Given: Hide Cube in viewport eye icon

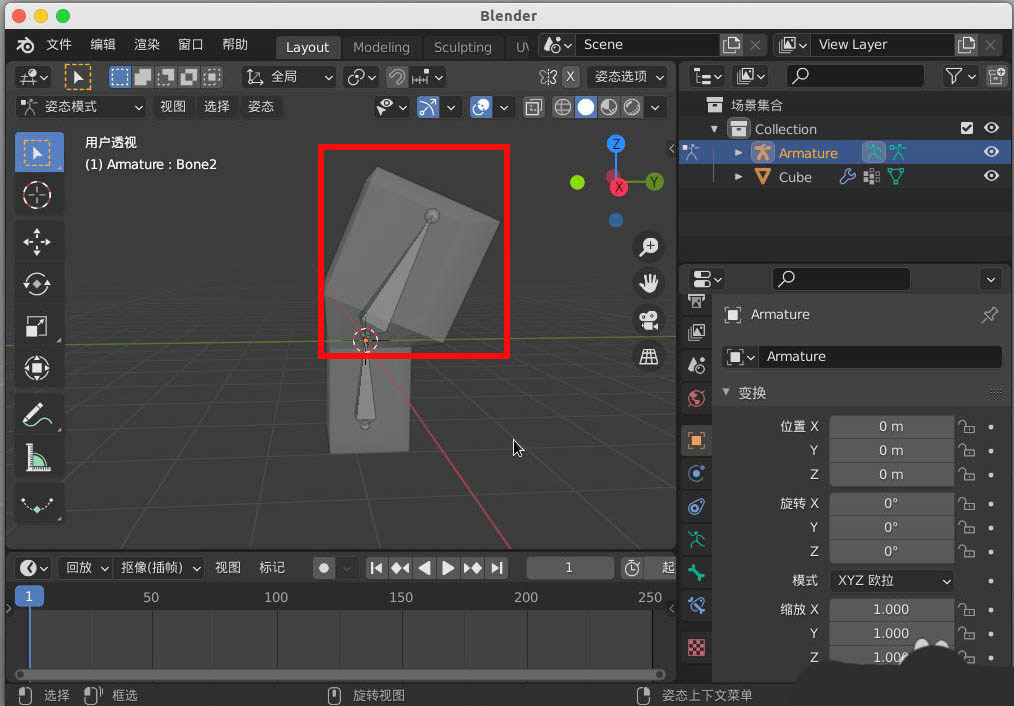Looking at the screenshot, I should pos(991,176).
